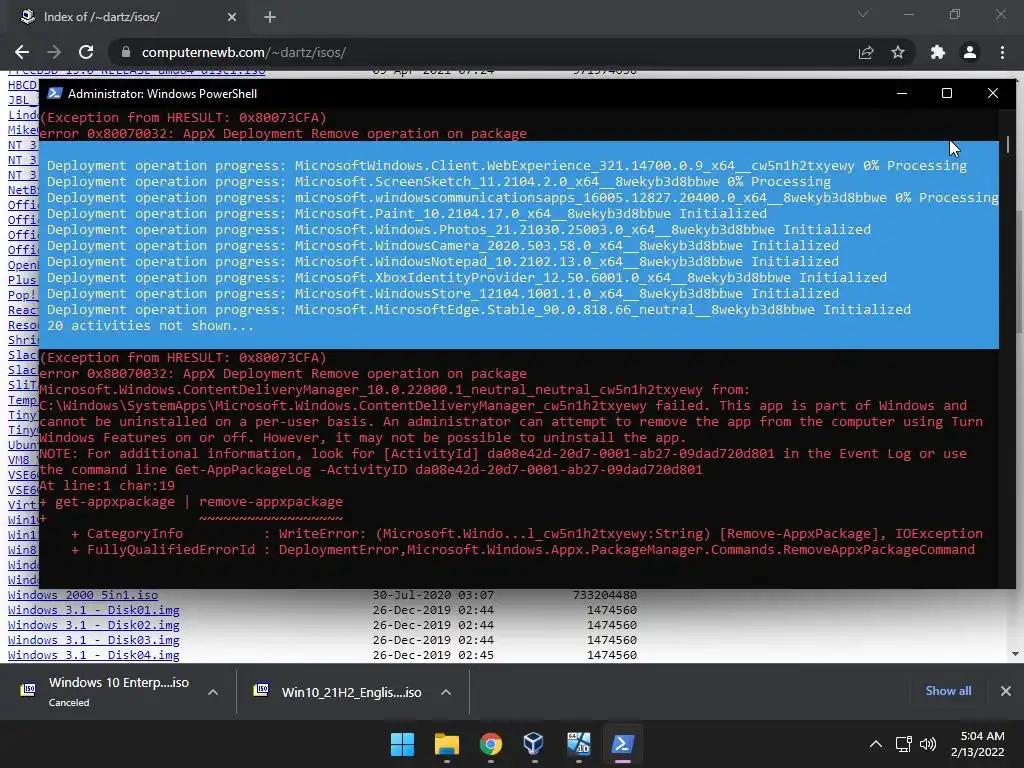Click the Microsoft.ScreenSketch deployment progress line
The width and height of the screenshot is (1024, 768).
(439, 182)
